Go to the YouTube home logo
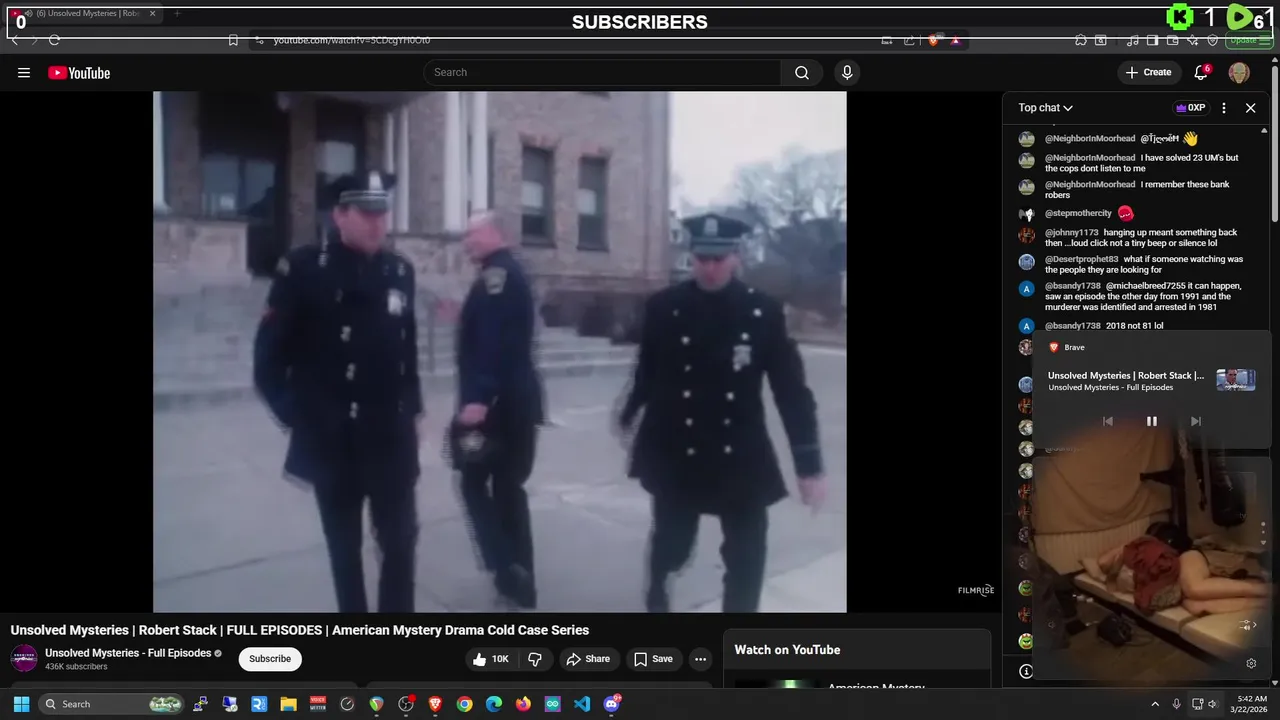The height and width of the screenshot is (720, 1280). click(79, 72)
